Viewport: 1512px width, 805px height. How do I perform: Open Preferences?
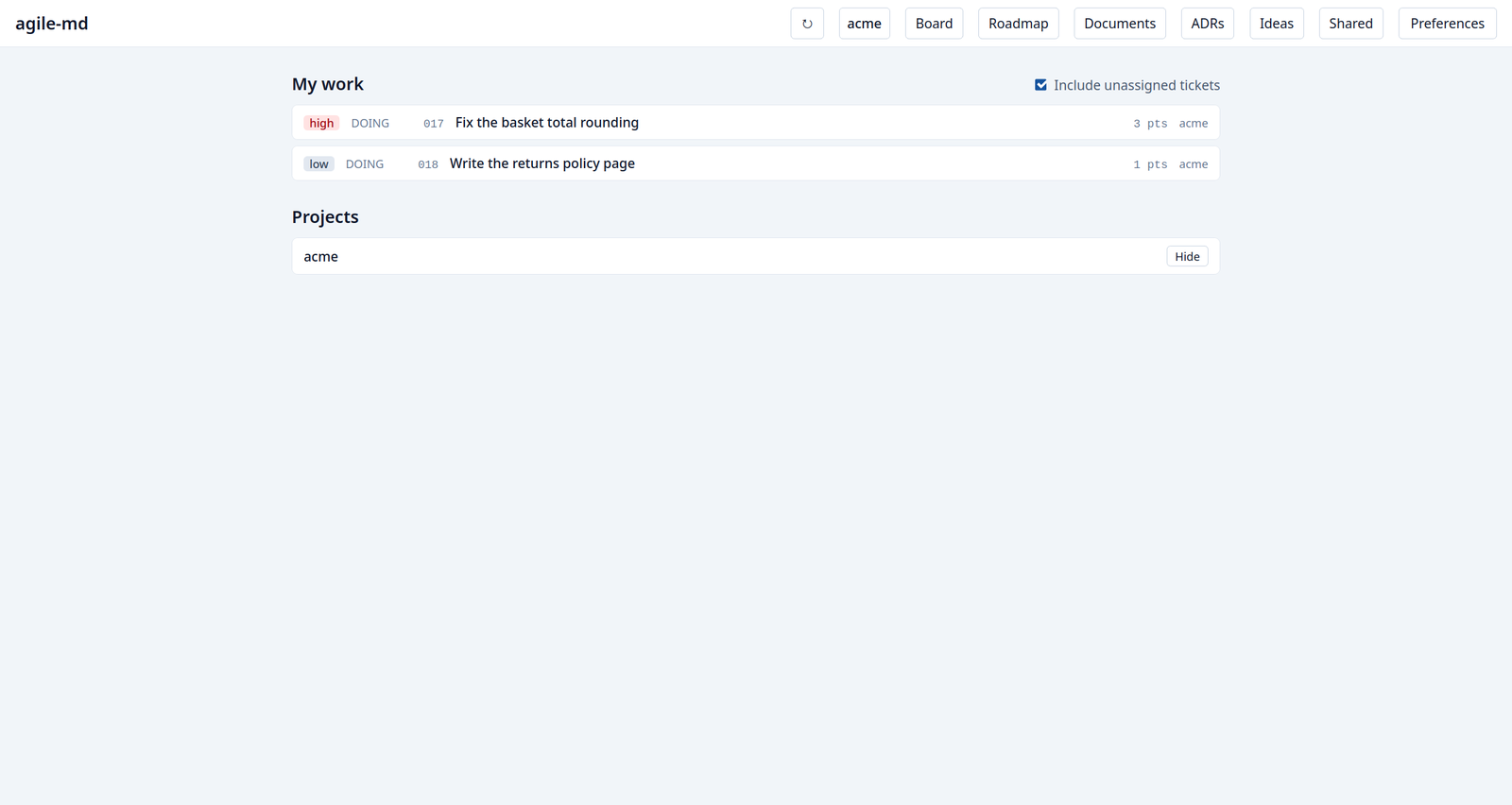1447,24
